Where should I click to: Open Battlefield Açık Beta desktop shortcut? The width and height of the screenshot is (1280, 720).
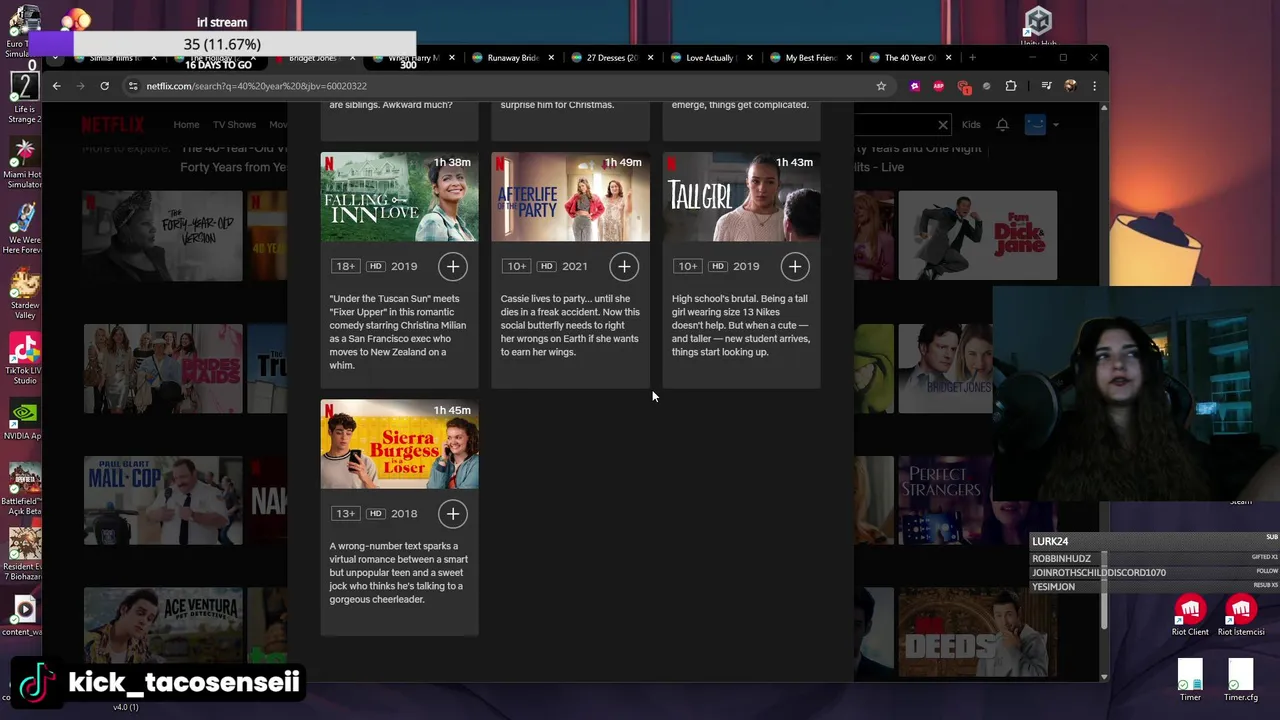click(x=25, y=490)
